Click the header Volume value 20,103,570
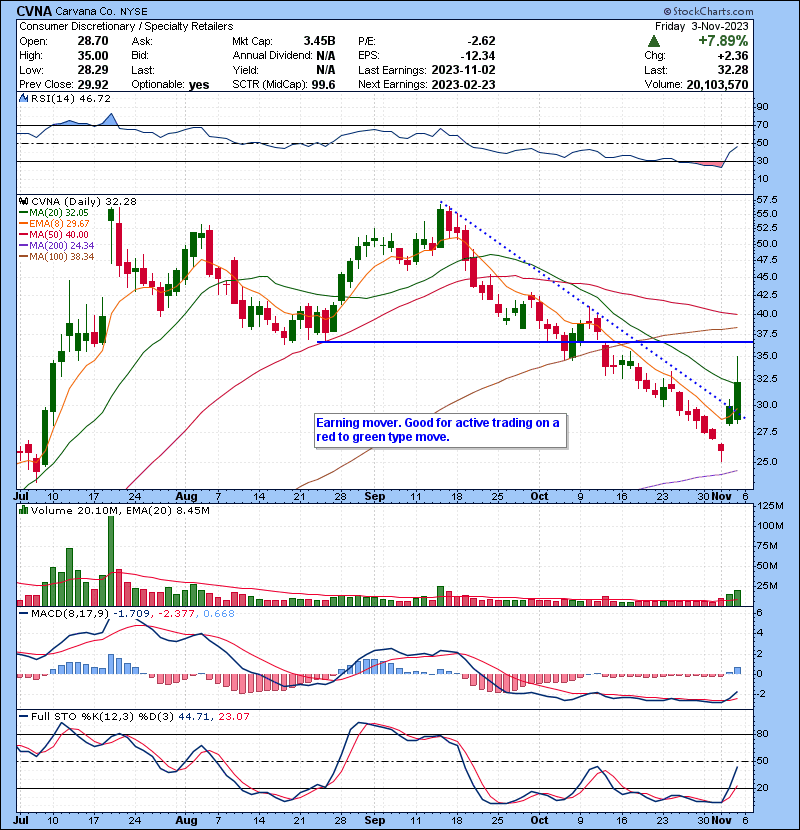 coord(717,84)
